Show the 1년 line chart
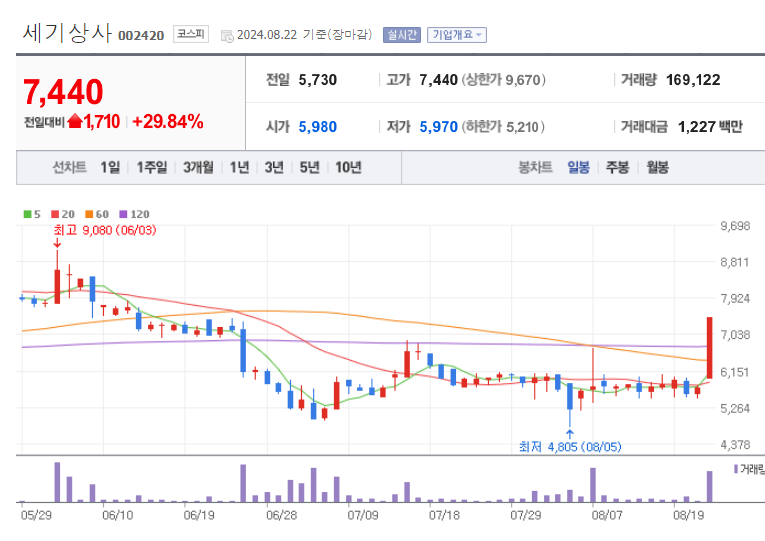This screenshot has height=541, width=765. 239,167
